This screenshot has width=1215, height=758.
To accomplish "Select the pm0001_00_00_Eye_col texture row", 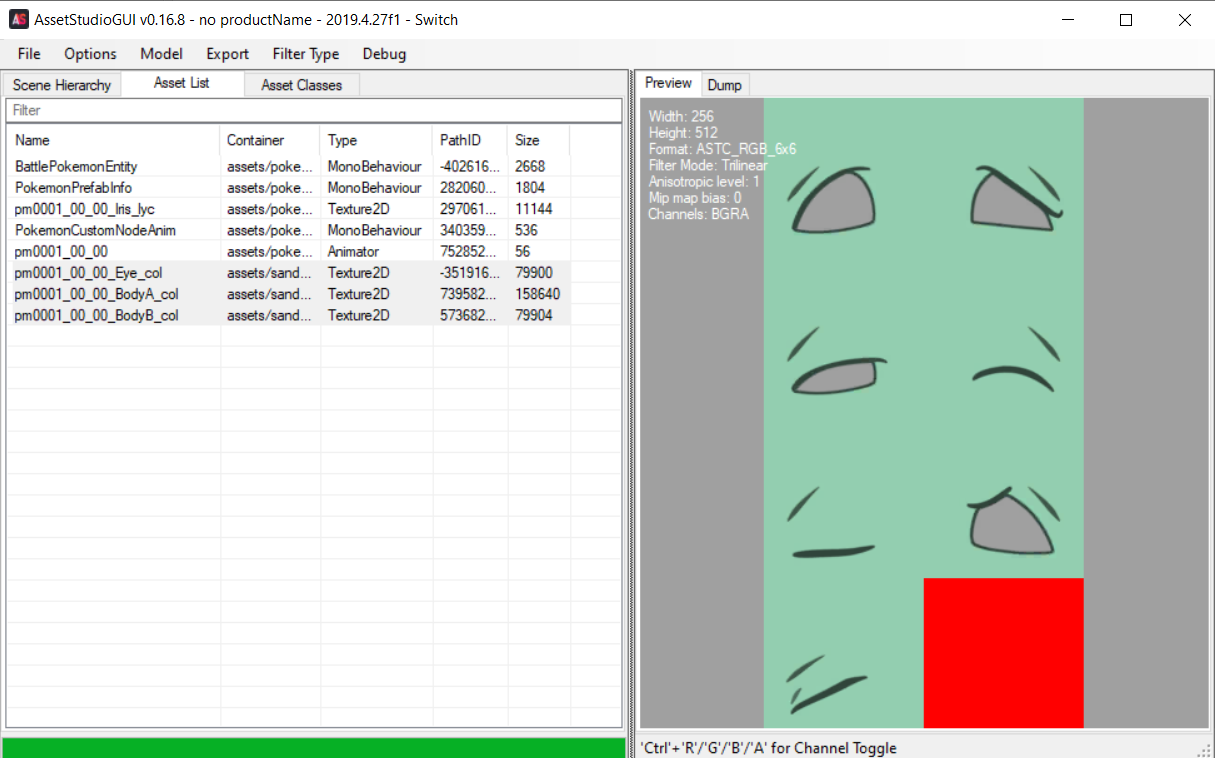I will 289,272.
